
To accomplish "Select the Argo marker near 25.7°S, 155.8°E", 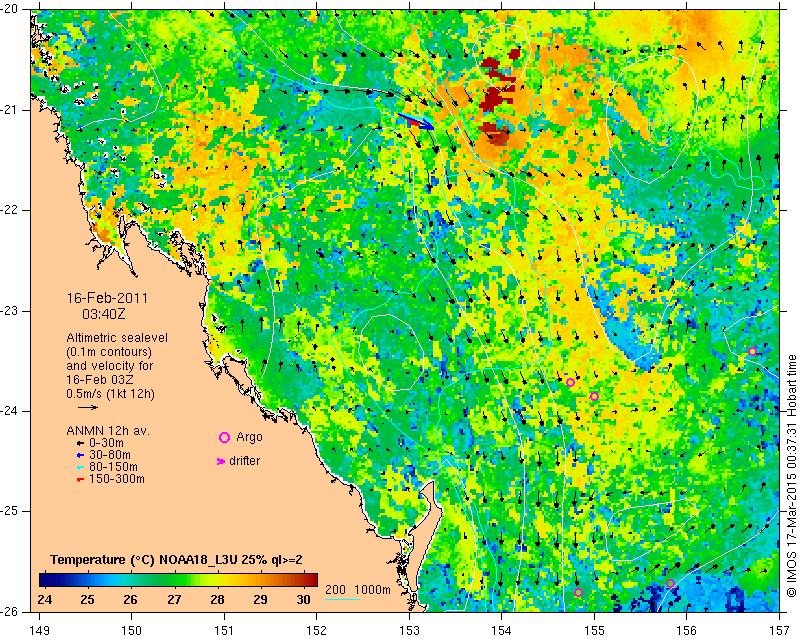I will (670, 583).
